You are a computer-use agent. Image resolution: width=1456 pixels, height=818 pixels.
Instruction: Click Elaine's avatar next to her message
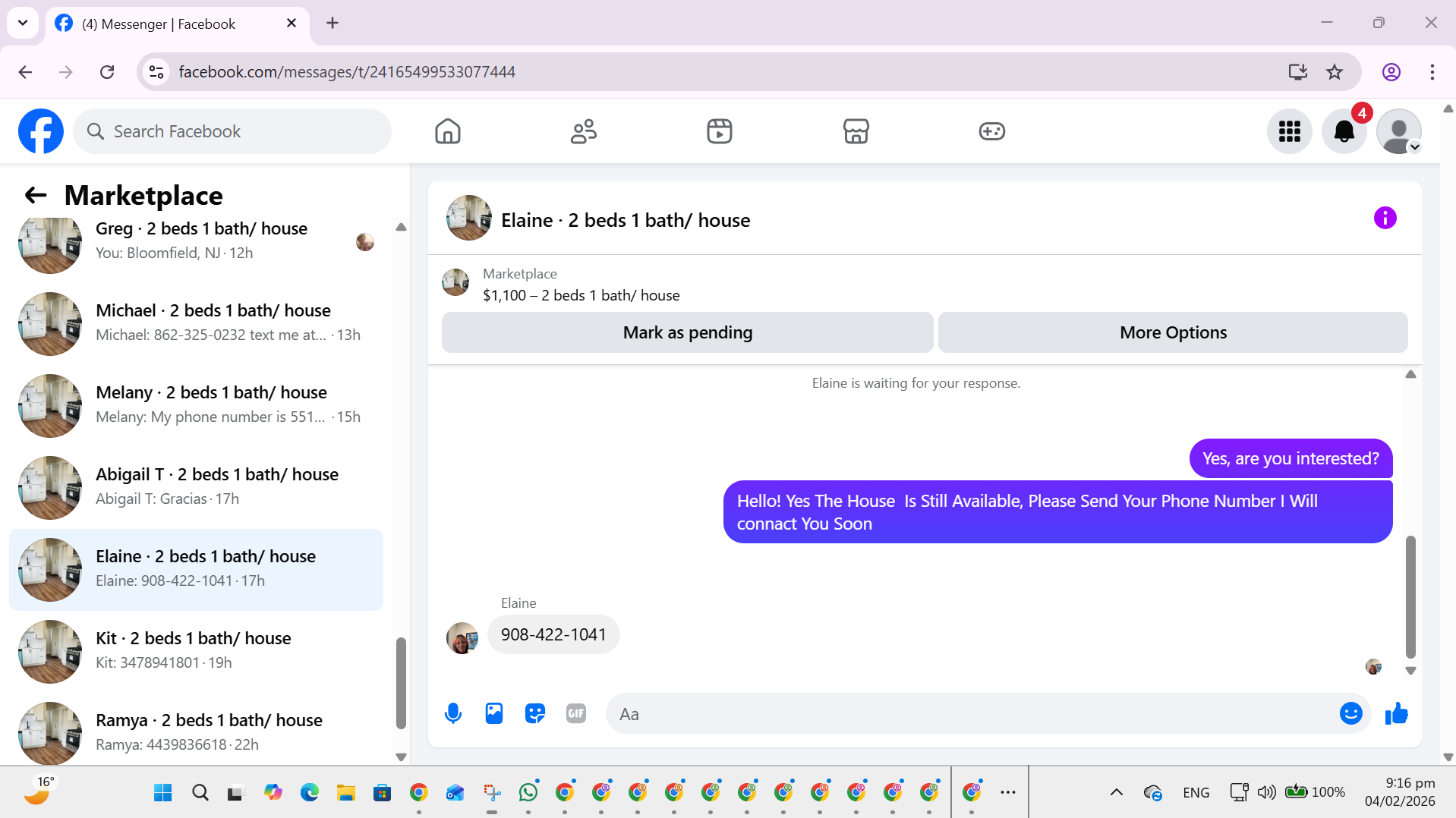coord(462,638)
